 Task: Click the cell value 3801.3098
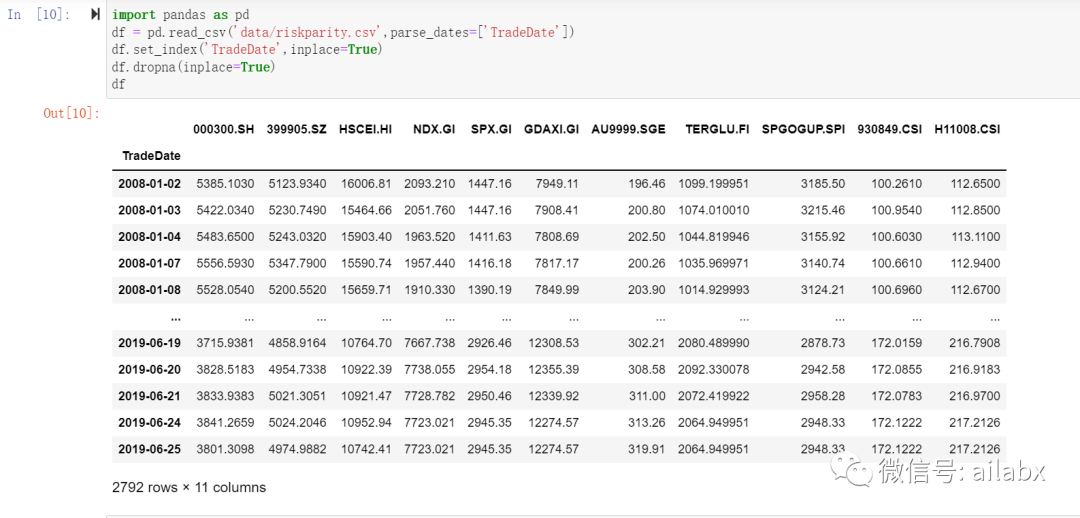click(225, 448)
